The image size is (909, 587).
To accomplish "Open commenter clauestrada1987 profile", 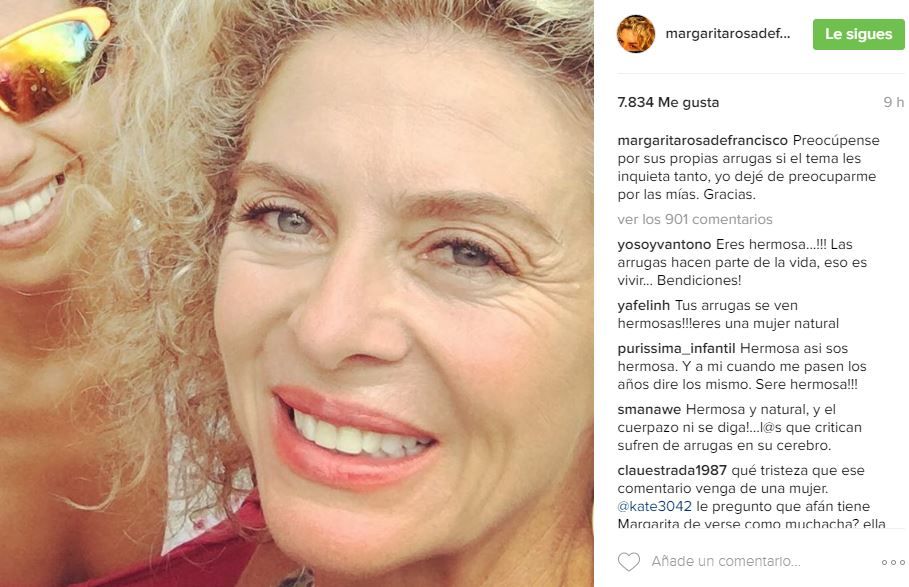I will pyautogui.click(x=672, y=470).
